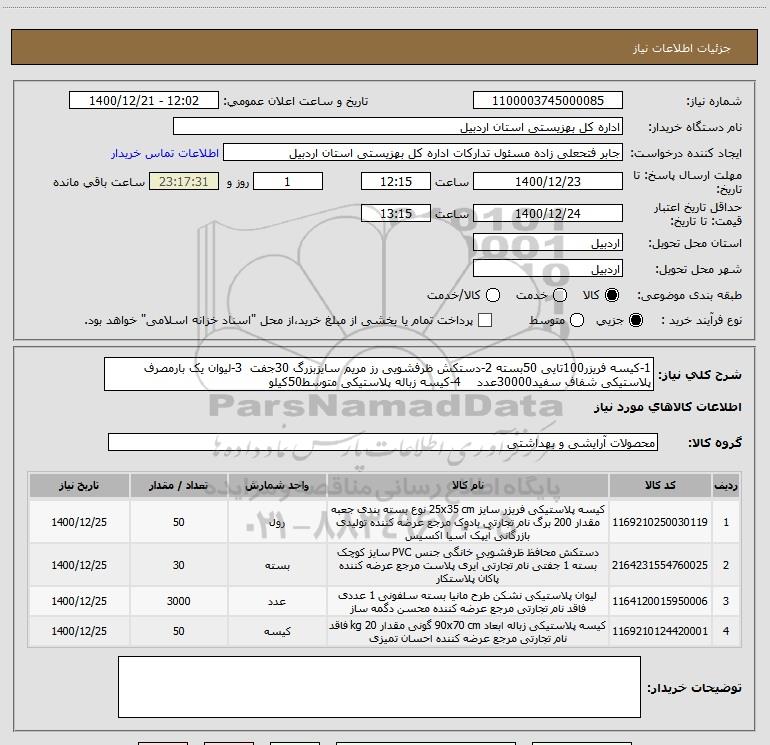Click the unit cell رول
Screen dimensions: 770x745
pyautogui.click(x=277, y=522)
